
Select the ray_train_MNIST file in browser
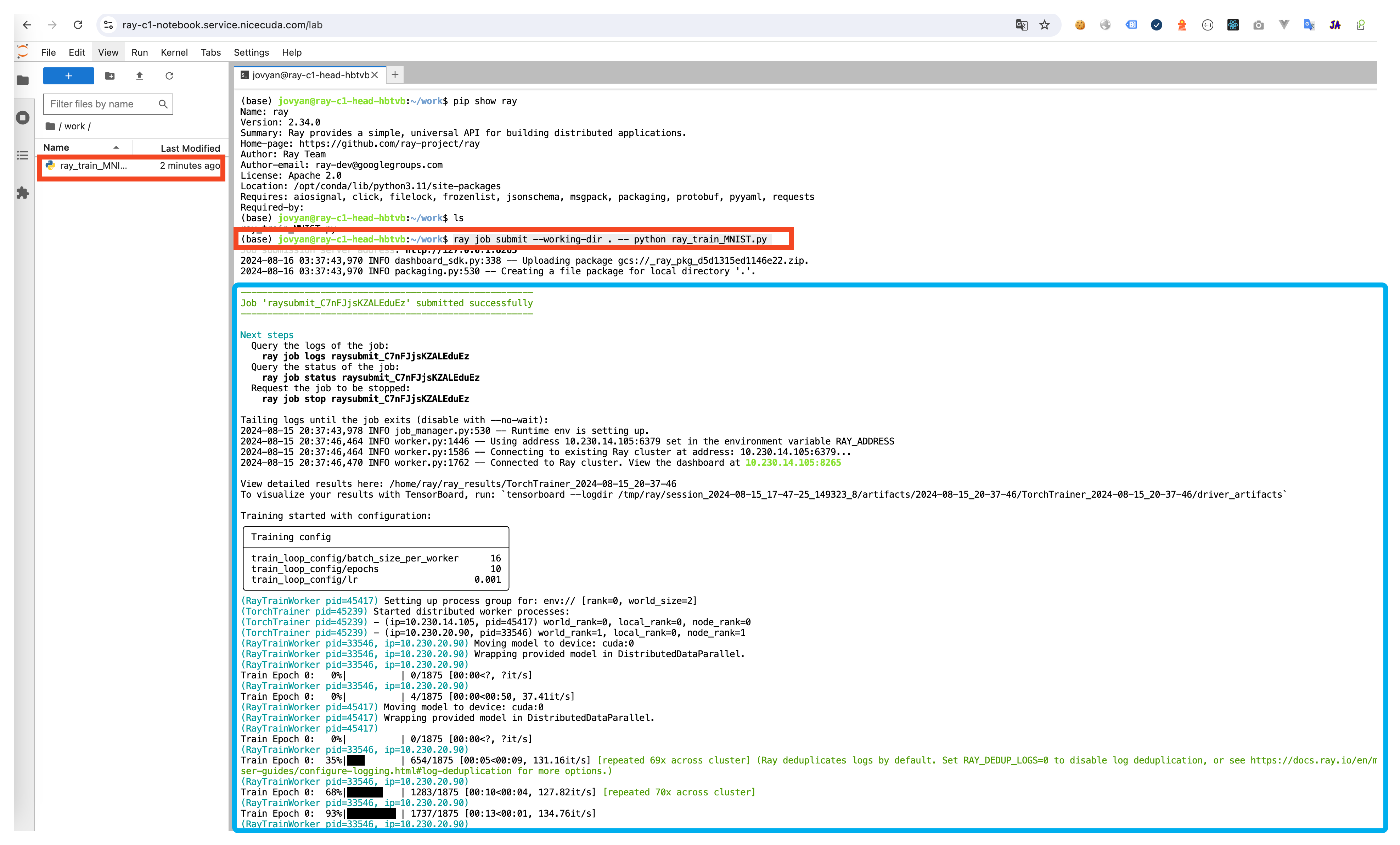(94, 166)
